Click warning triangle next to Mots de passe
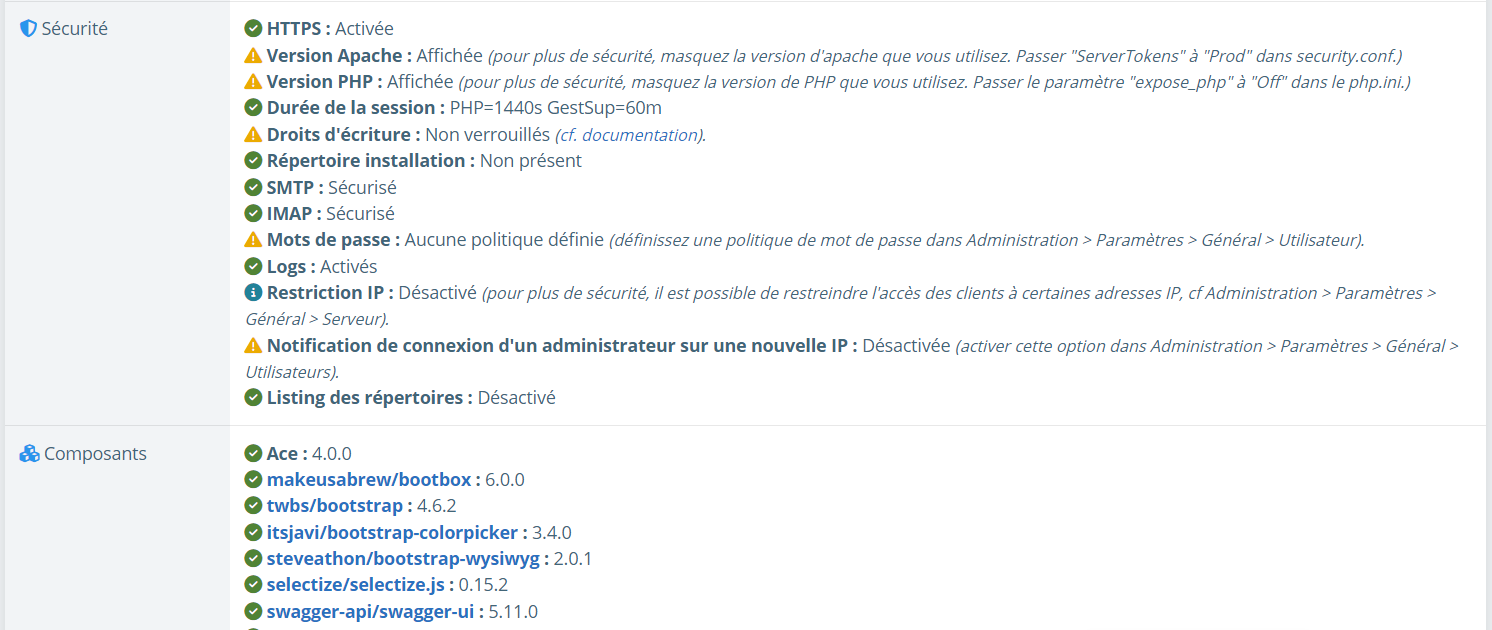The width and height of the screenshot is (1492, 630). click(254, 240)
